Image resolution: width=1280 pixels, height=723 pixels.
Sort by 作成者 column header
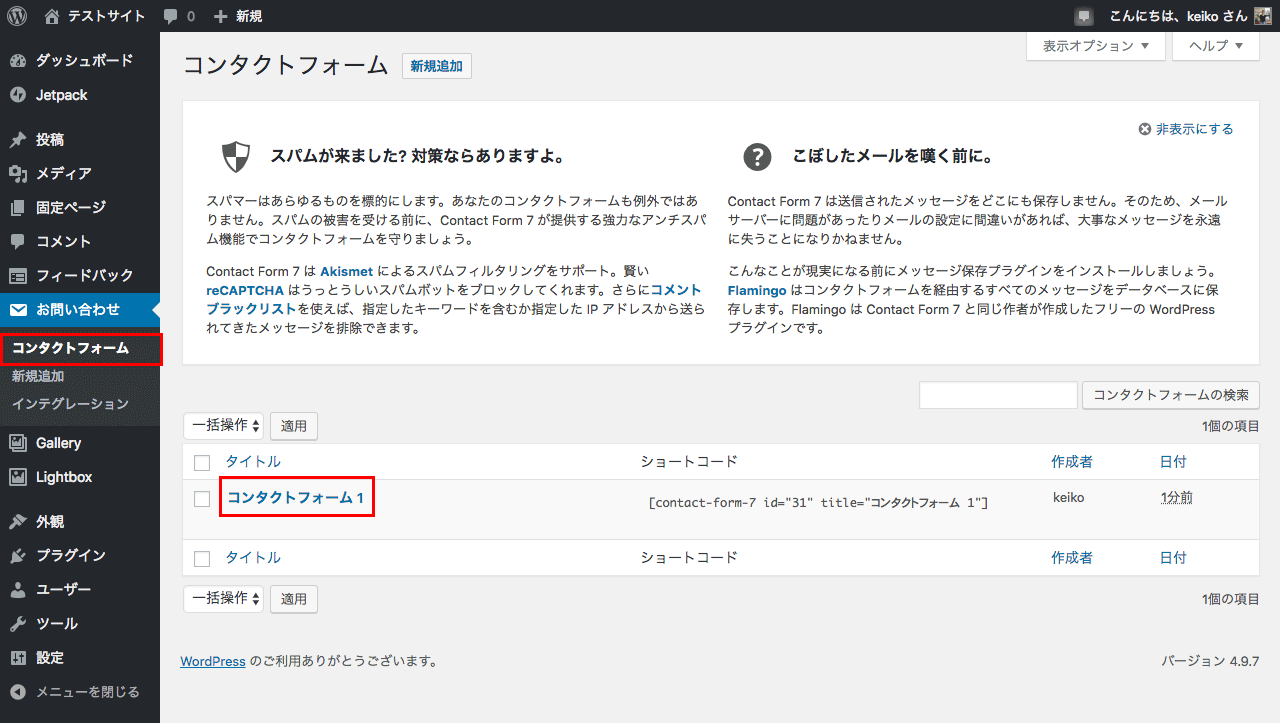[x=1072, y=462]
